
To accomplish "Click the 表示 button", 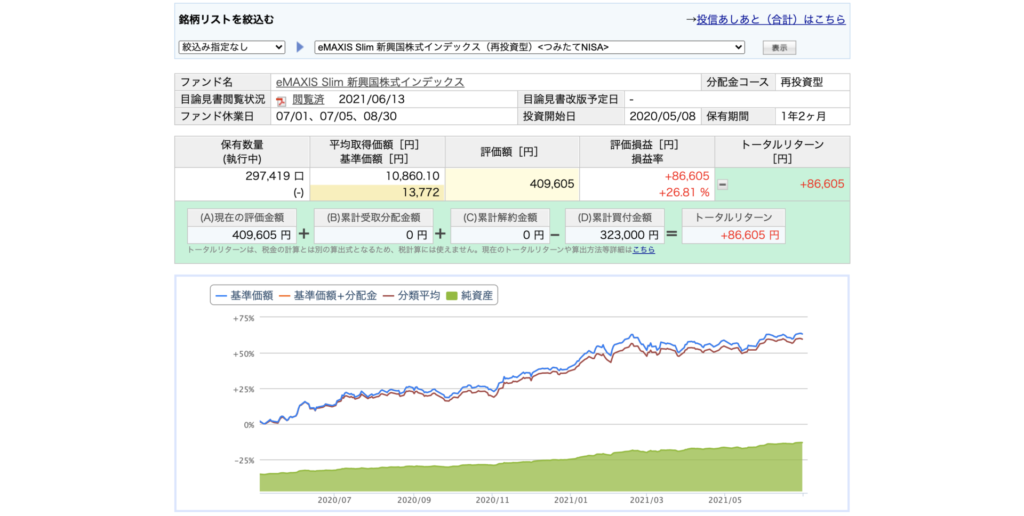I will coord(779,48).
